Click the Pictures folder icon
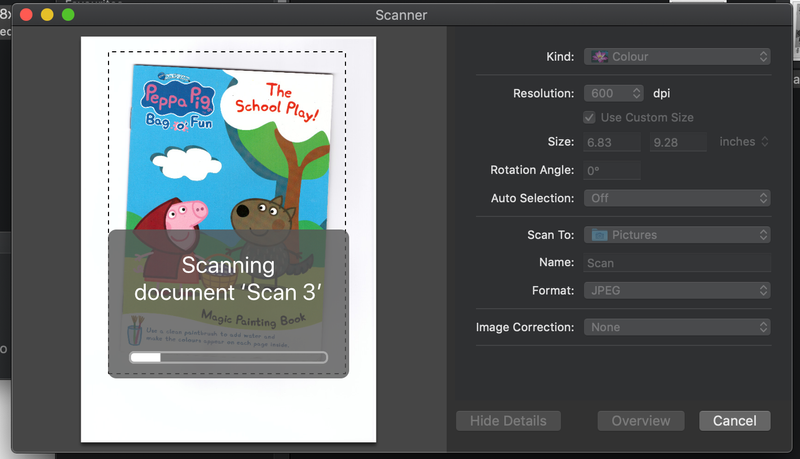800x459 pixels. [x=599, y=235]
